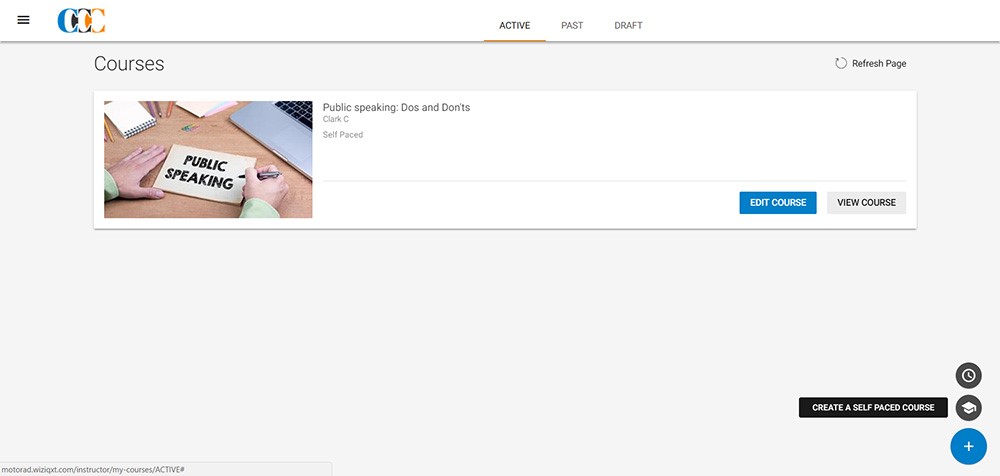Open the hamburger navigation menu
Screen dimensions: 1000x476
click(24, 20)
